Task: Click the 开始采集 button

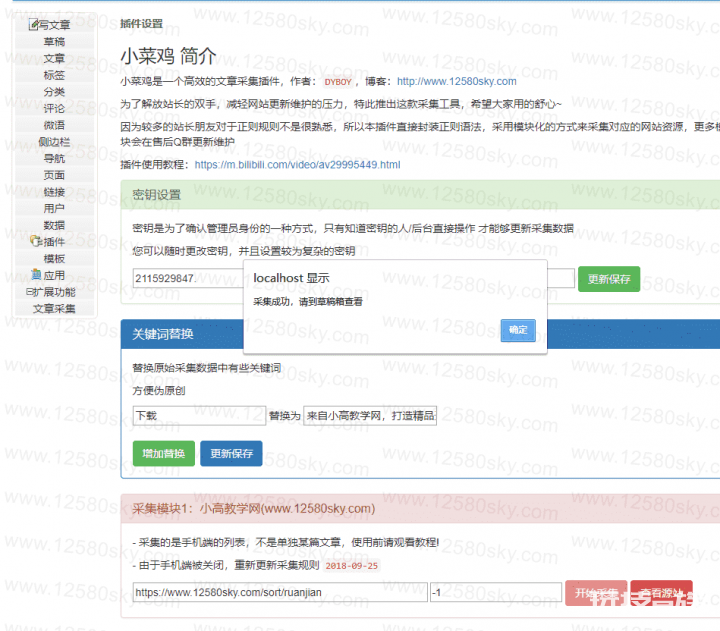Action: pyautogui.click(x=596, y=593)
